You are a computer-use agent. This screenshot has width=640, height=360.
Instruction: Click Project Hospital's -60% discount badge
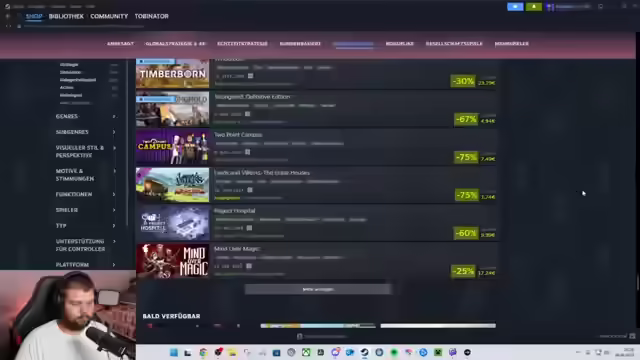click(x=466, y=233)
